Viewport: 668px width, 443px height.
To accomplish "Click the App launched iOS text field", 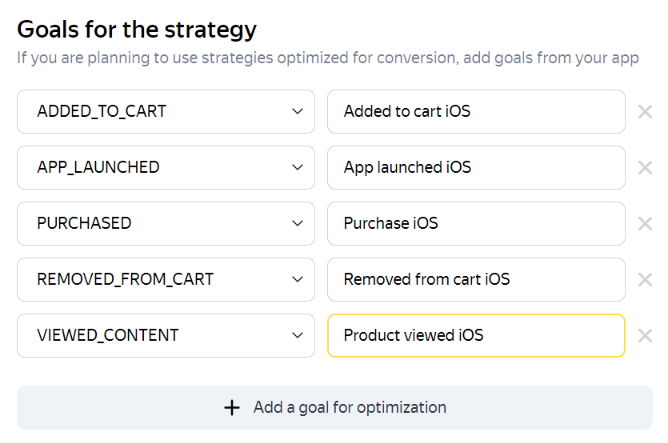I will [x=475, y=168].
